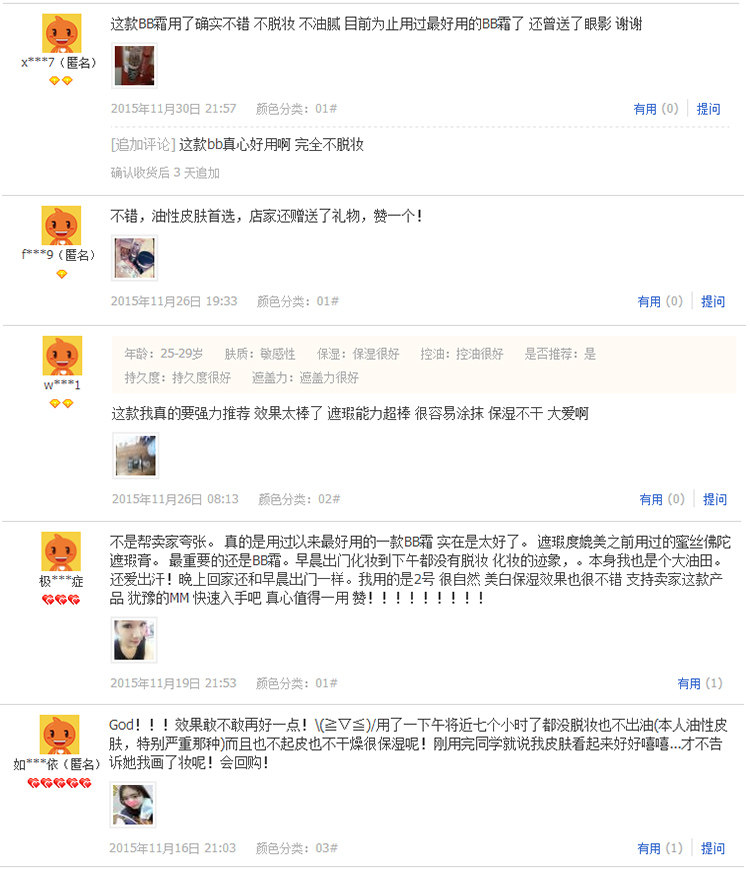Click red heart rating badges under 极***症
The height and width of the screenshot is (888, 750).
tap(61, 599)
